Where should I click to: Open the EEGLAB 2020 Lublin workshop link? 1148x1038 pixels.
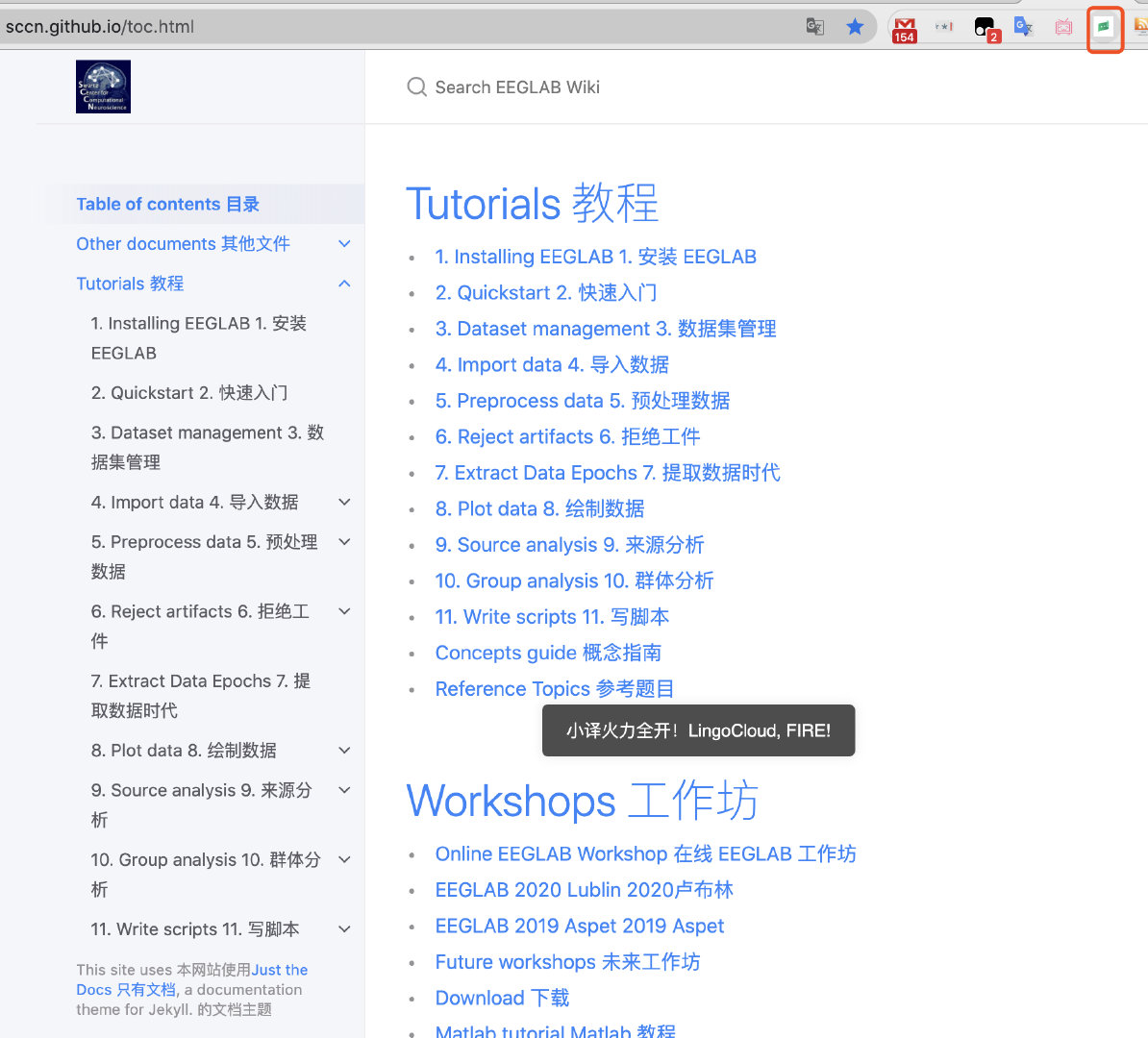click(584, 889)
